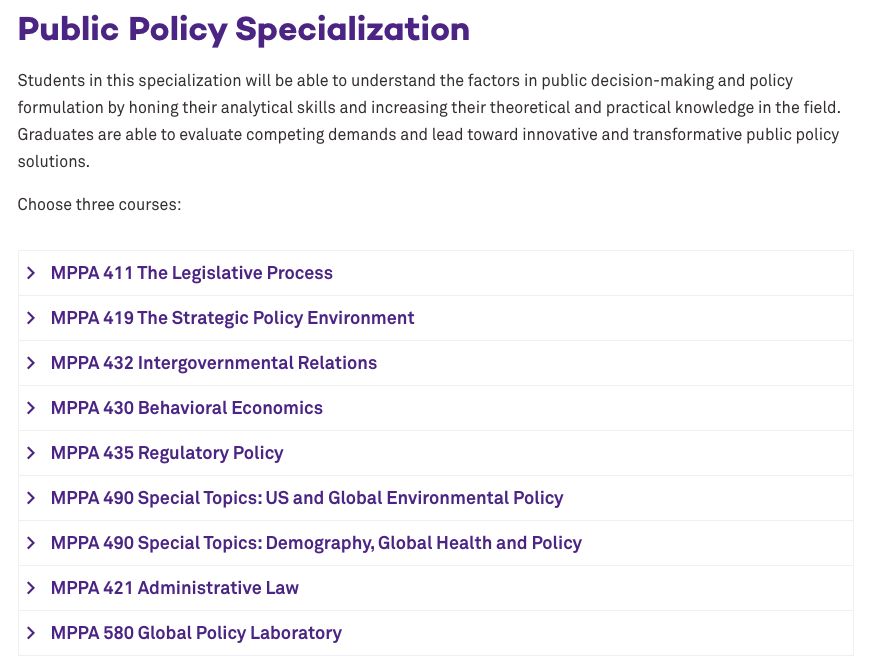Show details for MPPA 435 Regulatory Policy
Screen dimensions: 869x661
167,453
